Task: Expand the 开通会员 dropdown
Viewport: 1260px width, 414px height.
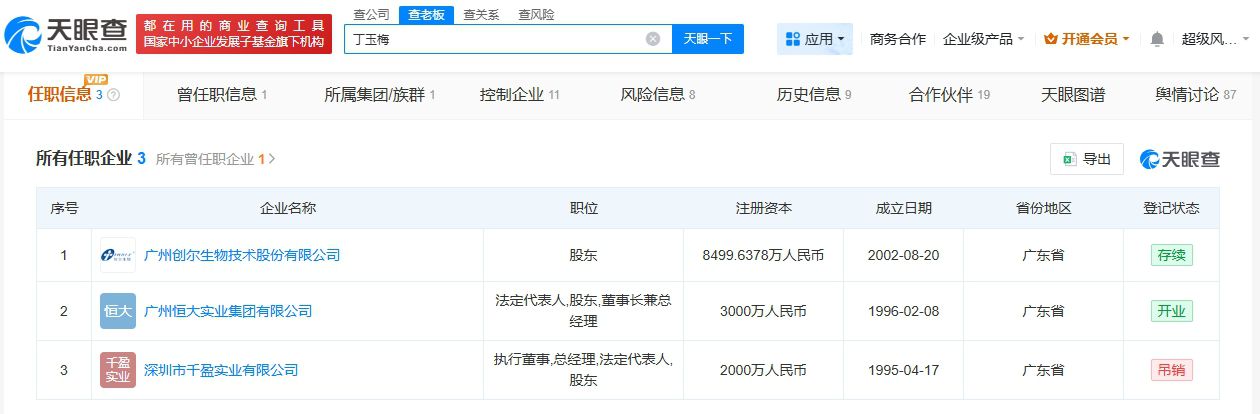Action: (x=1126, y=39)
